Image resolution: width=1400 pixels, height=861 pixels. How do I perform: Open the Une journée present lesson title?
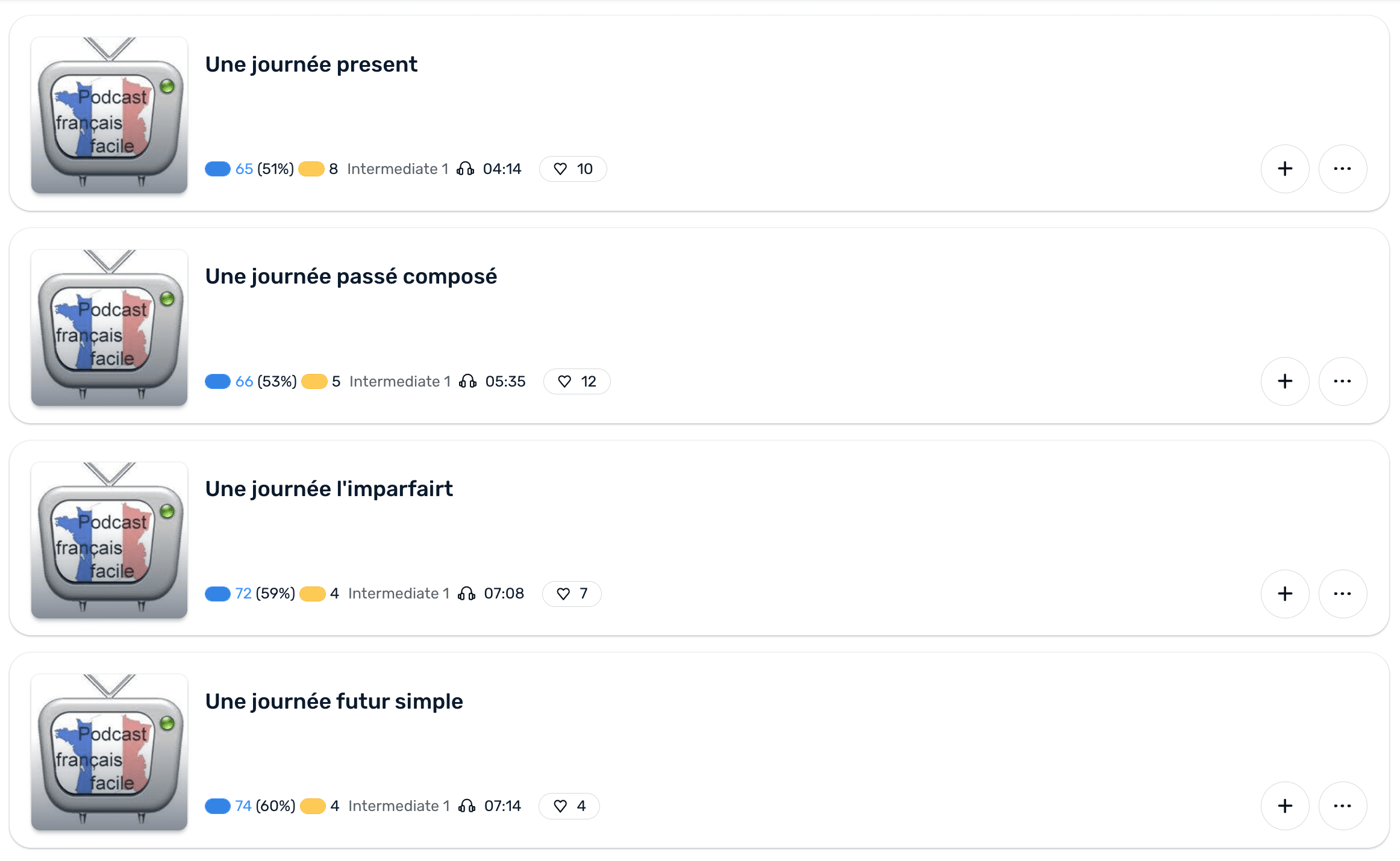311,64
